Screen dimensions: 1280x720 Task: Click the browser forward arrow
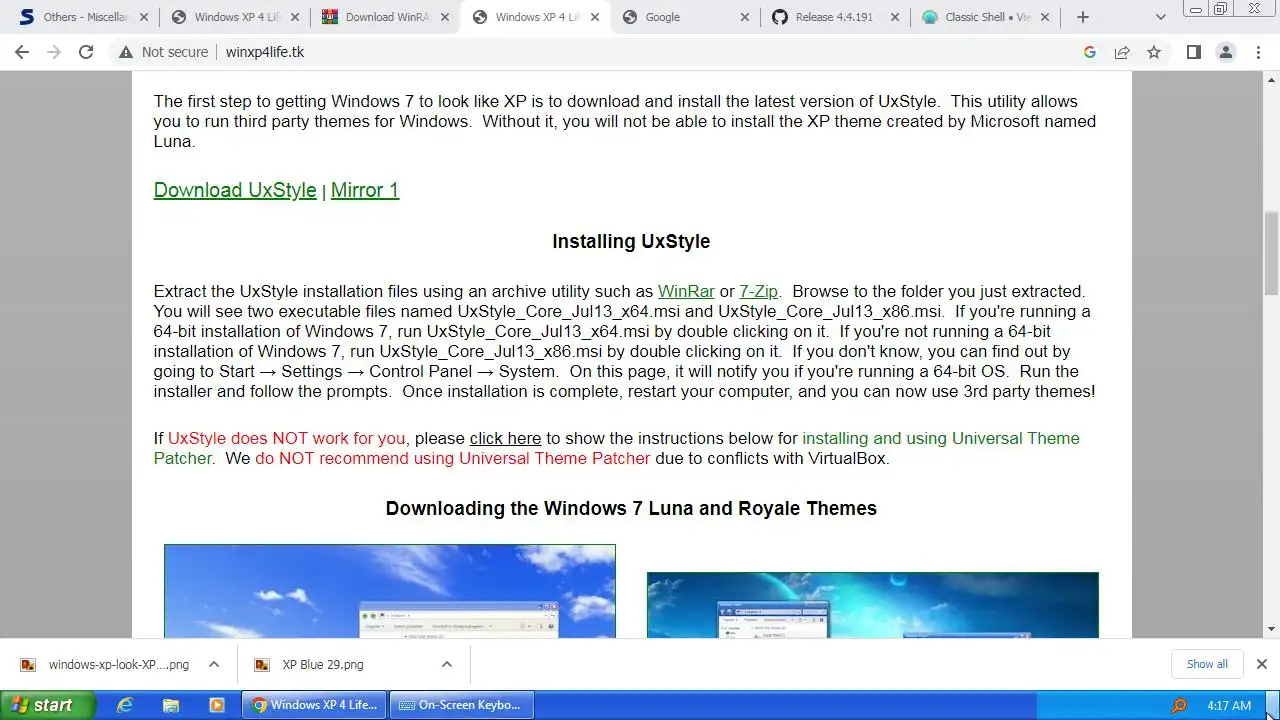point(54,52)
